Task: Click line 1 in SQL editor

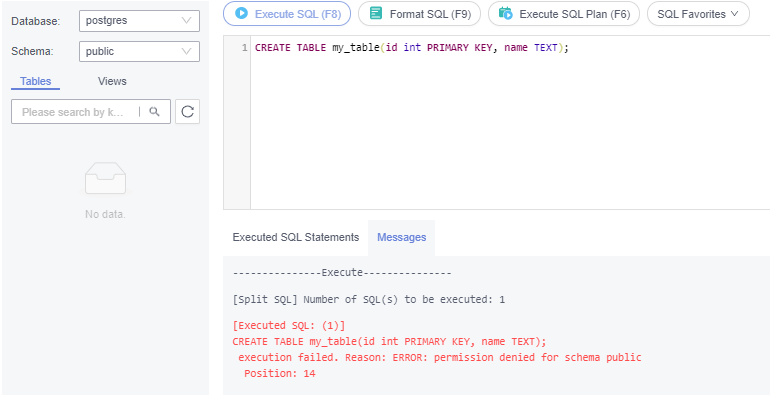Action: click(x=412, y=48)
